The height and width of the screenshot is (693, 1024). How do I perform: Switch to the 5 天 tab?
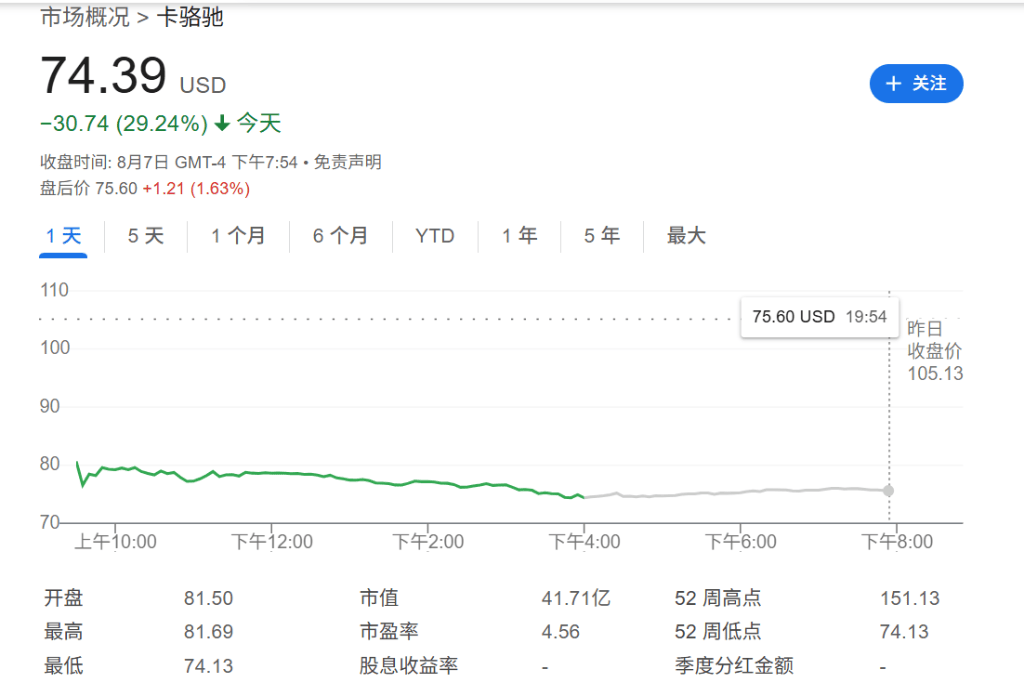click(145, 236)
